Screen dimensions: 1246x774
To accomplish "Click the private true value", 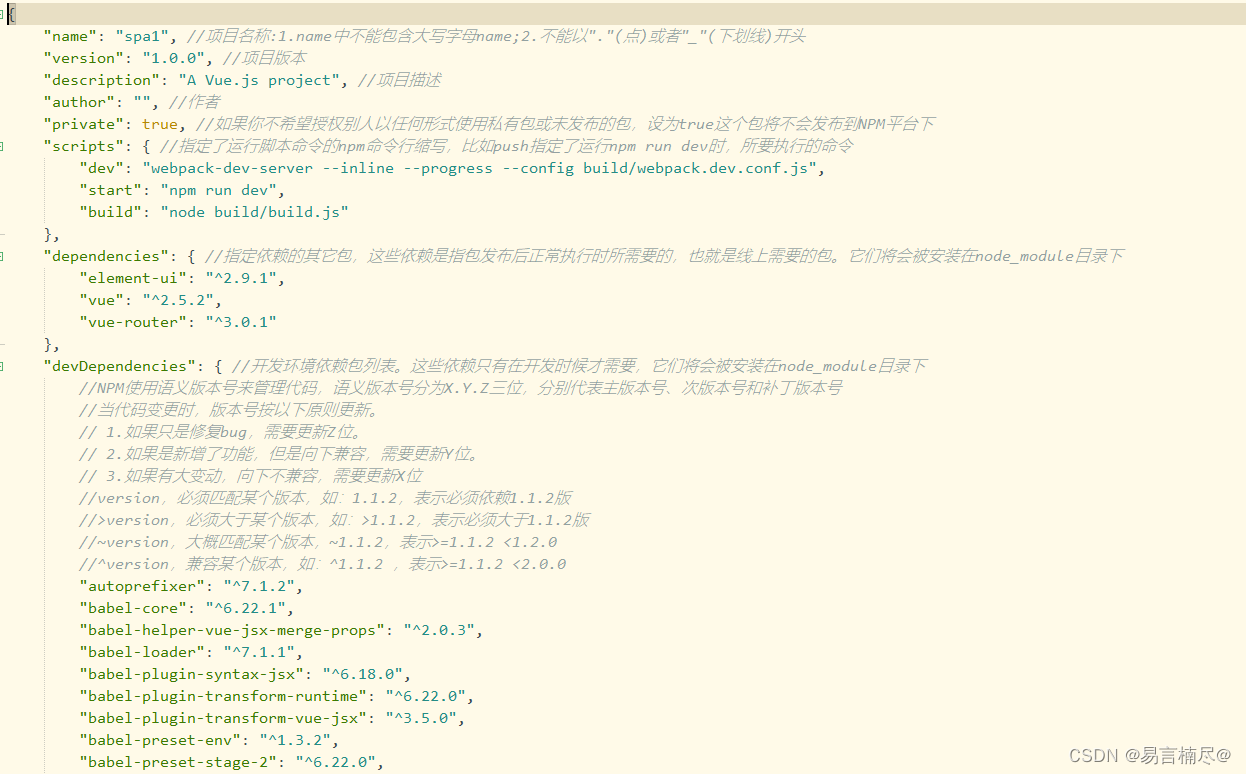I will (x=160, y=123).
